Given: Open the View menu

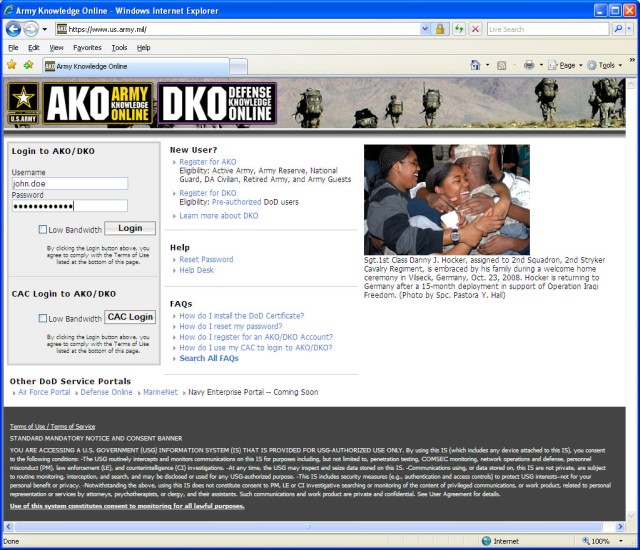Looking at the screenshot, I should (56, 47).
